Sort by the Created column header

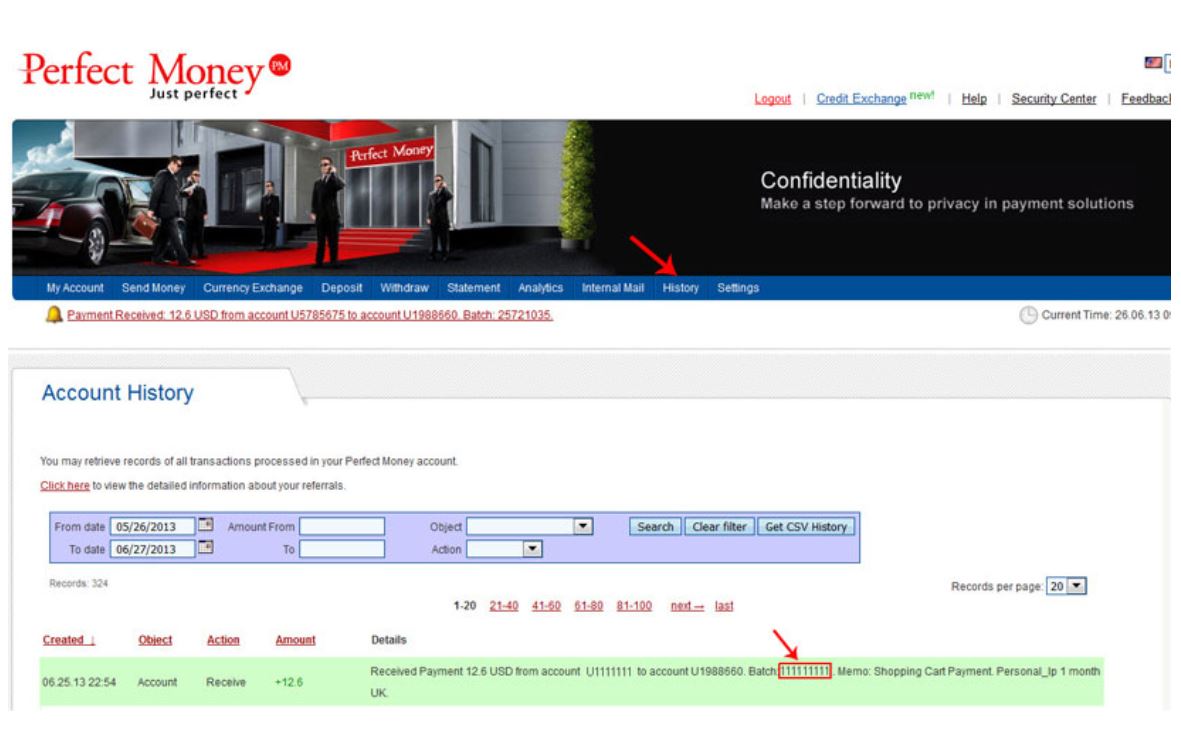[x=69, y=640]
